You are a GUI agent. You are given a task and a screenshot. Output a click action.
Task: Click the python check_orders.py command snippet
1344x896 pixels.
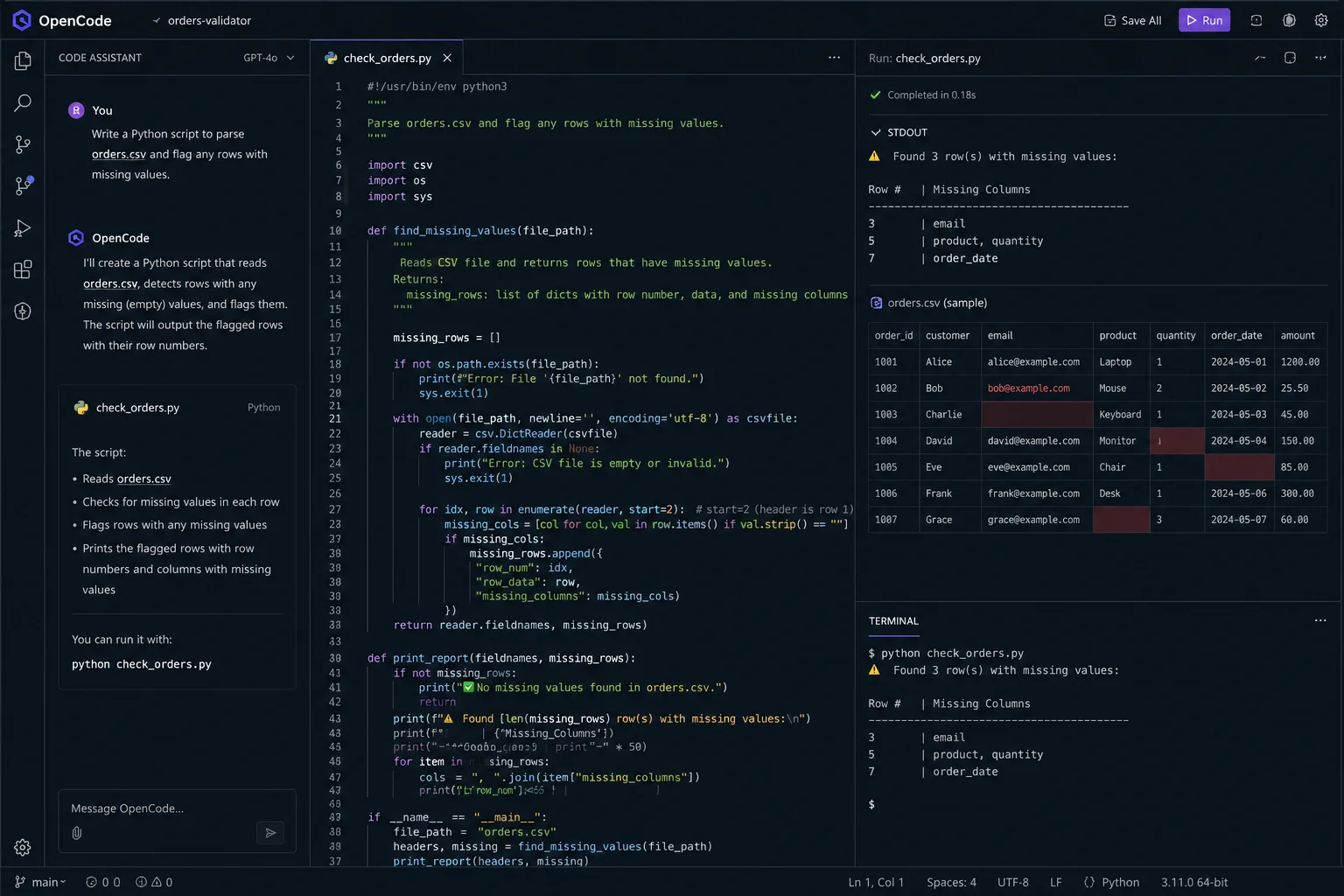click(x=142, y=664)
